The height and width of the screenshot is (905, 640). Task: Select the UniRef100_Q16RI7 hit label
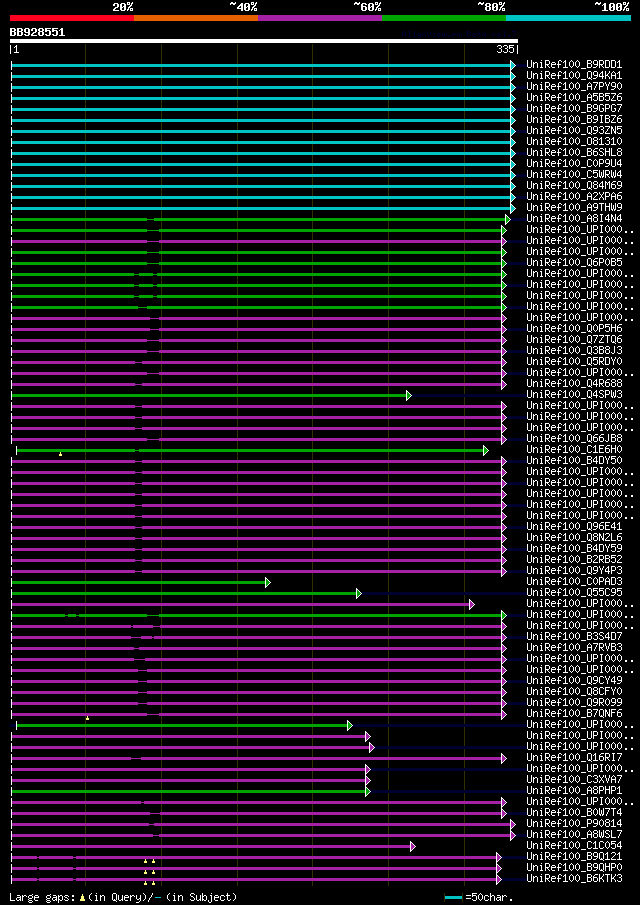tap(574, 758)
